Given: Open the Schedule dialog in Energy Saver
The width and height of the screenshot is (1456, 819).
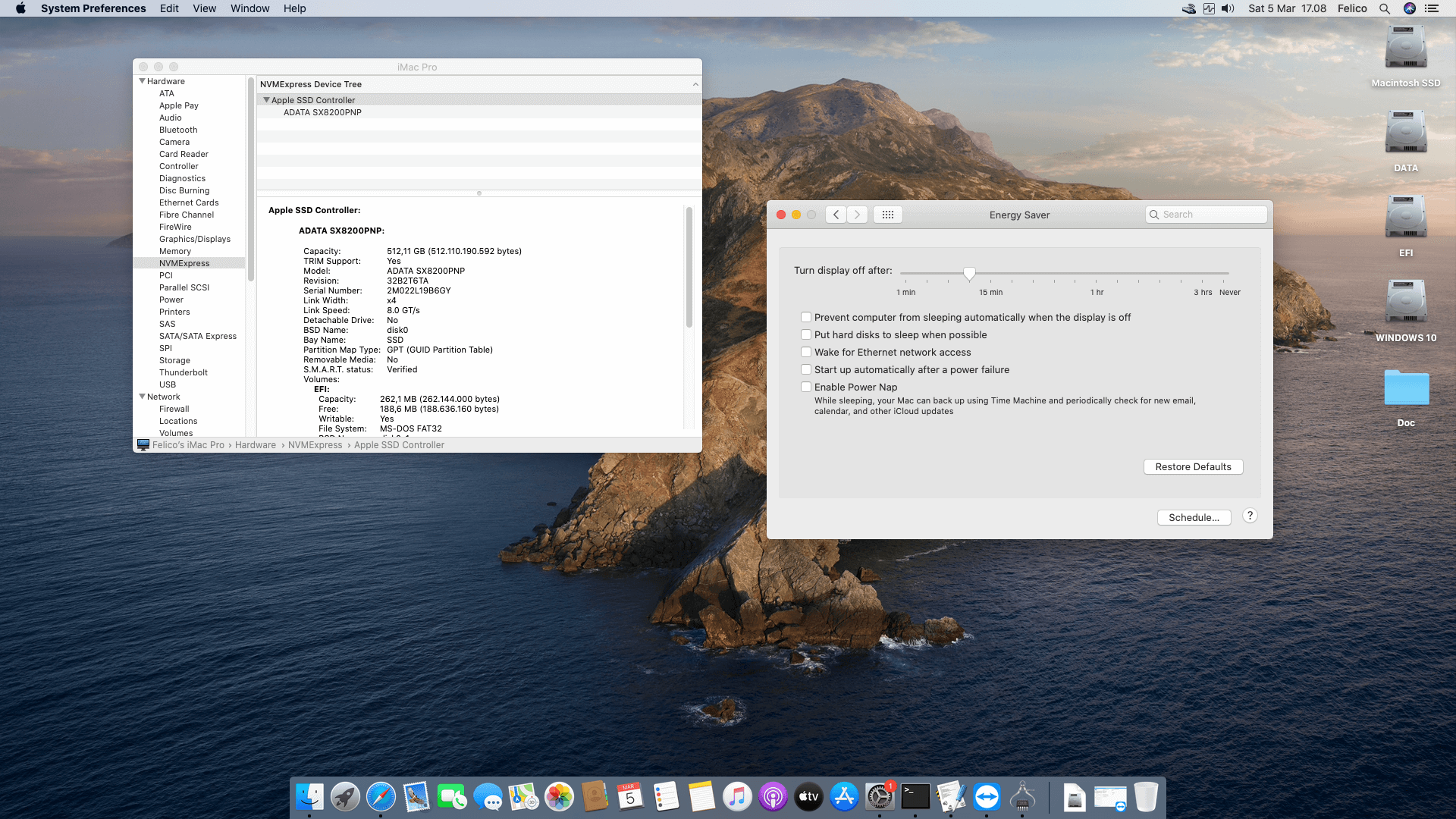Looking at the screenshot, I should (x=1194, y=517).
